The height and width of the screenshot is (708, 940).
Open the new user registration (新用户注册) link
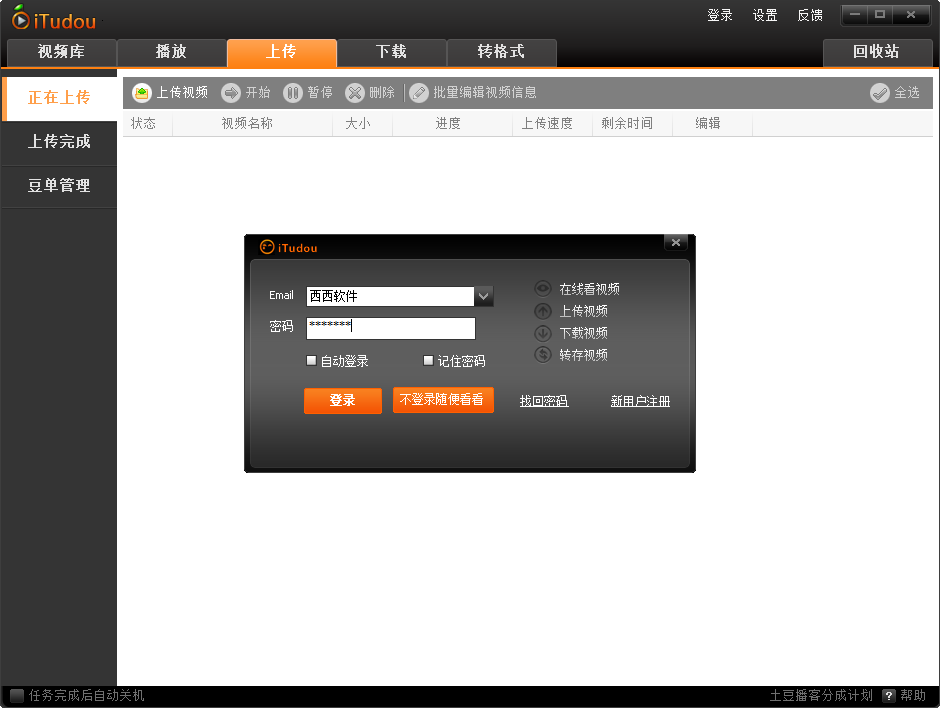pyautogui.click(x=640, y=401)
